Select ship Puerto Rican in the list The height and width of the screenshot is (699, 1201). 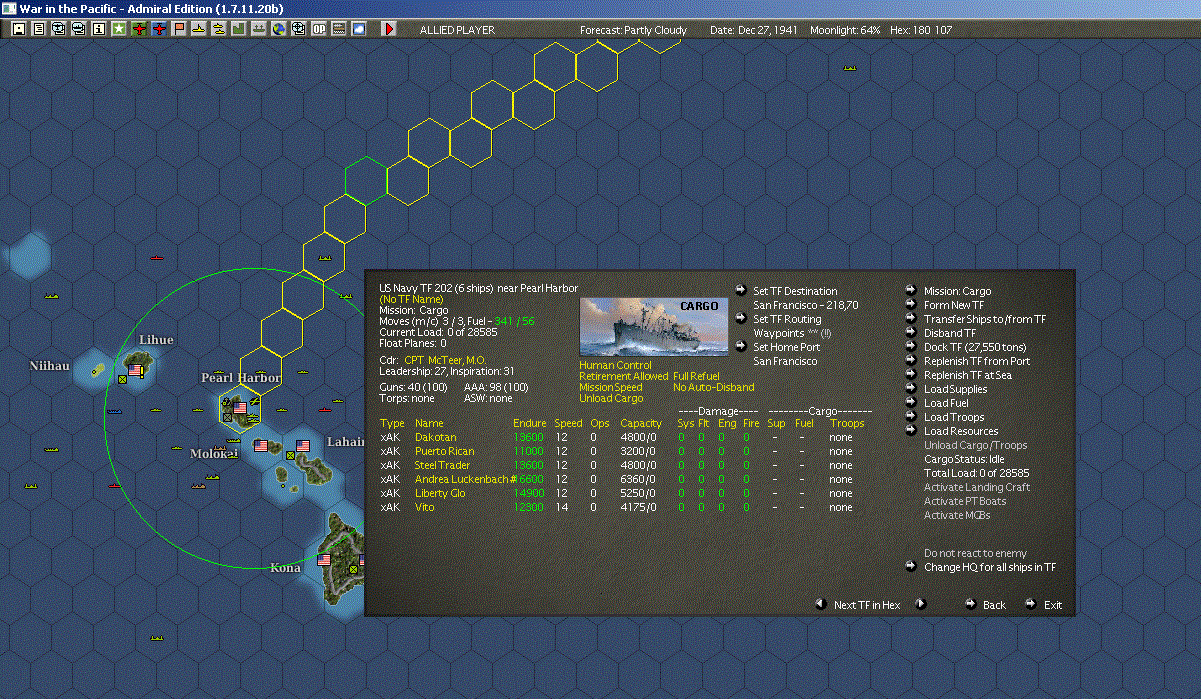pyautogui.click(x=443, y=451)
